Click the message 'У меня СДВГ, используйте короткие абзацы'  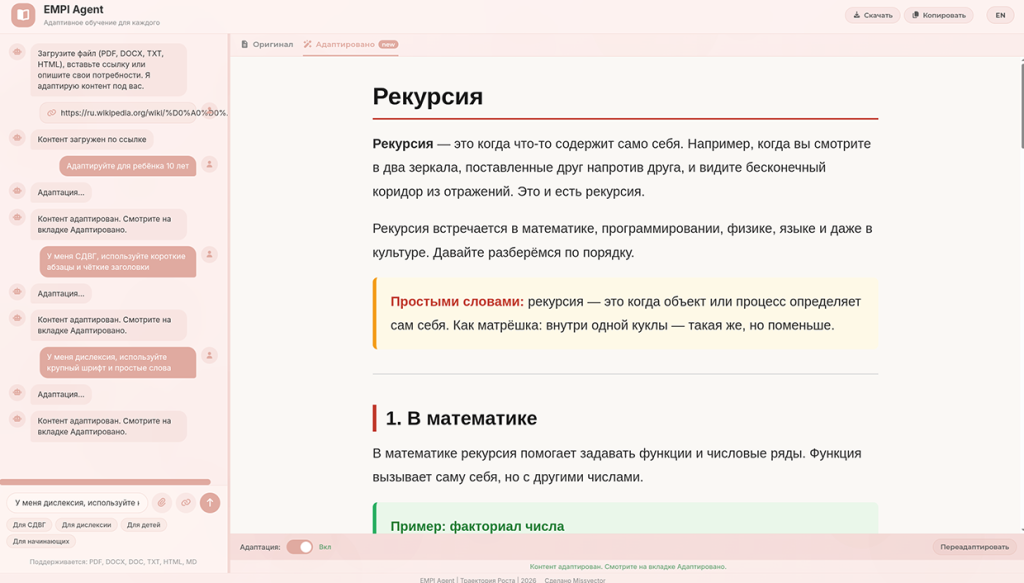pyautogui.click(x=118, y=262)
